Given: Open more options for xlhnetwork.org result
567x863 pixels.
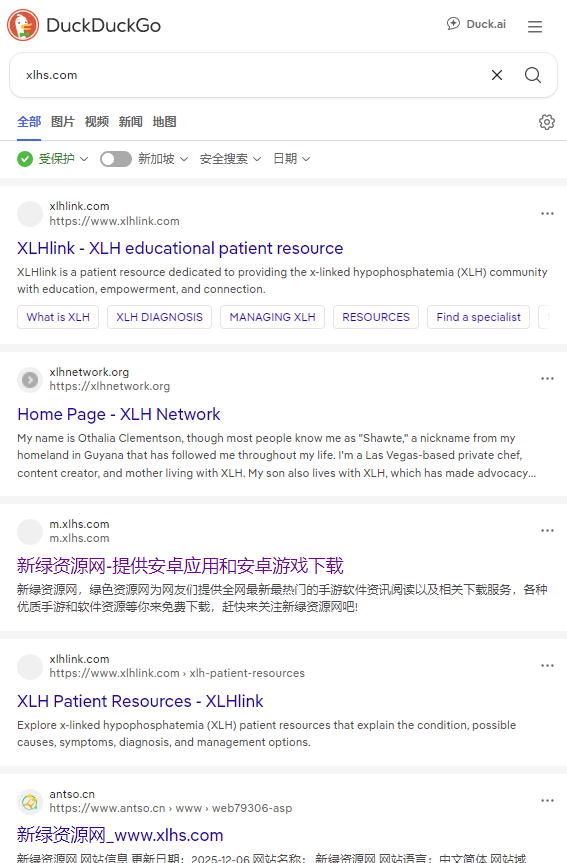Looking at the screenshot, I should coord(547,379).
